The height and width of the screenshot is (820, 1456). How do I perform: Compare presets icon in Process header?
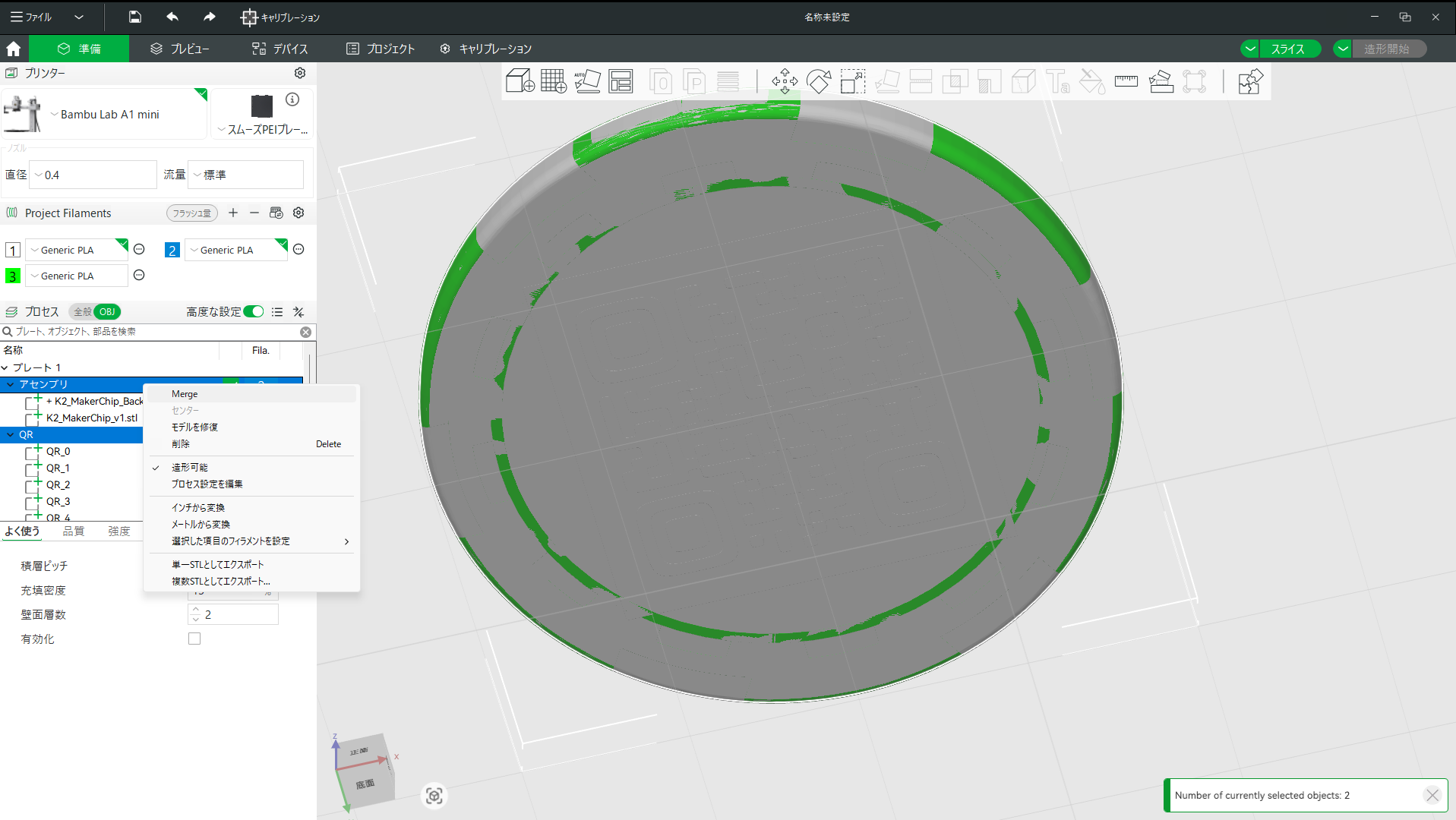pos(298,312)
